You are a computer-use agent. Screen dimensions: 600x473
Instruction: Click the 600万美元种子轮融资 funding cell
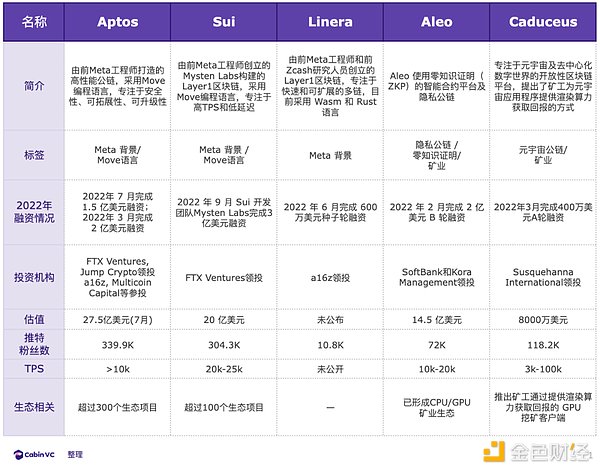(x=330, y=212)
